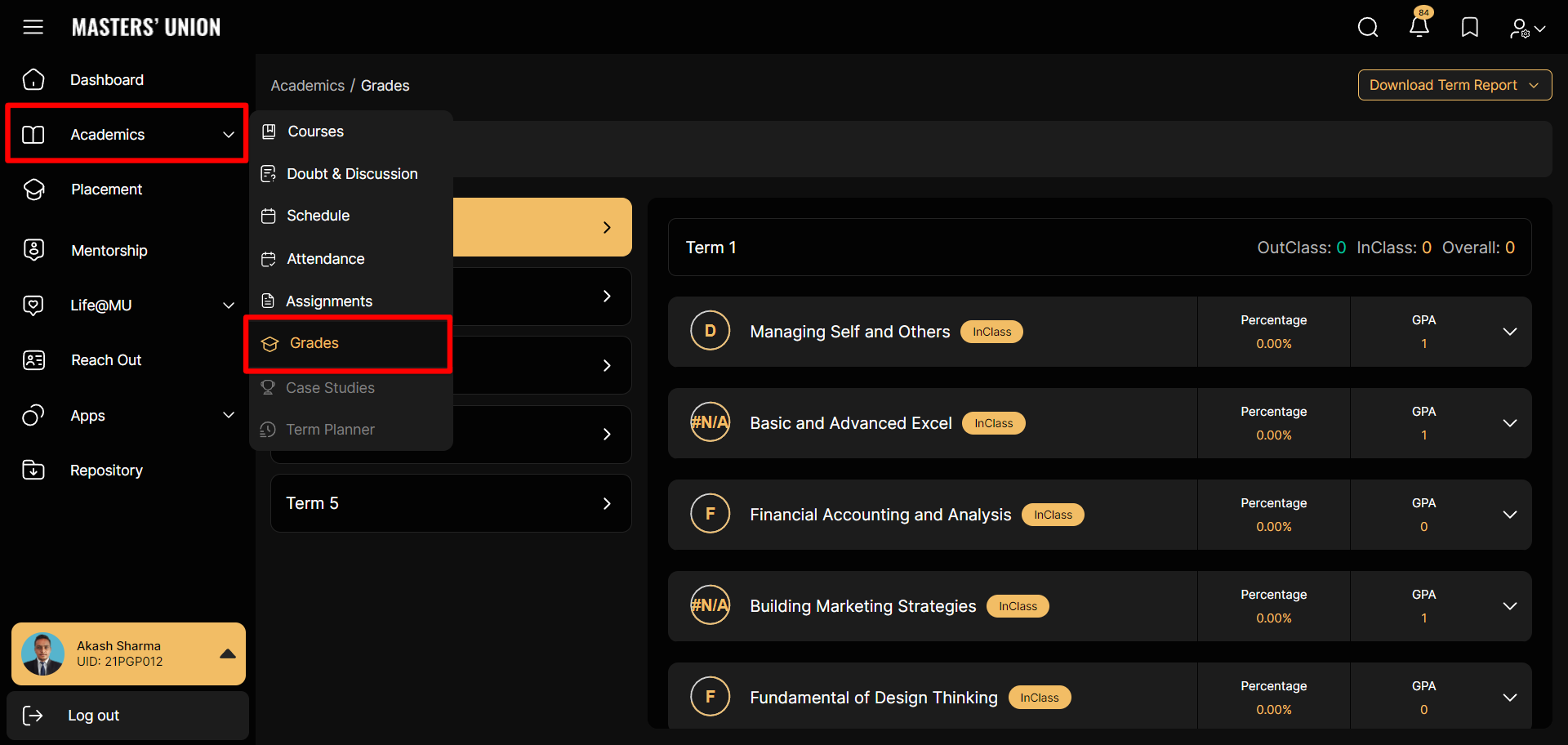
Task: Open Placement in the sidebar
Action: click(x=106, y=190)
